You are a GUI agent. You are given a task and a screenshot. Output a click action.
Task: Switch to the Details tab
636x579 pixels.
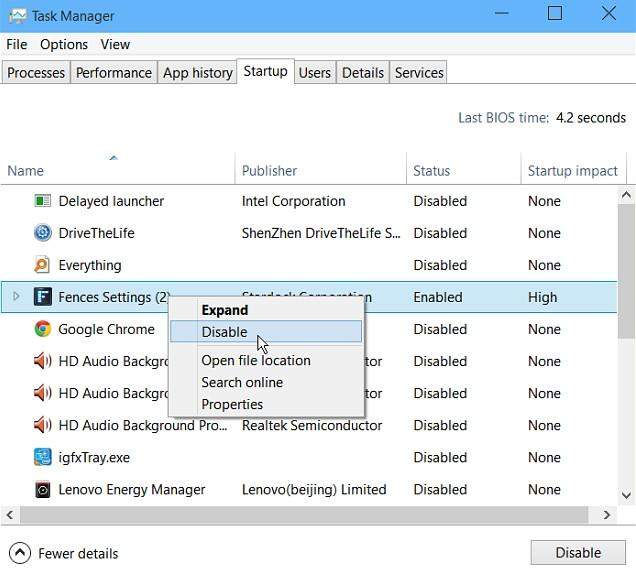click(363, 73)
